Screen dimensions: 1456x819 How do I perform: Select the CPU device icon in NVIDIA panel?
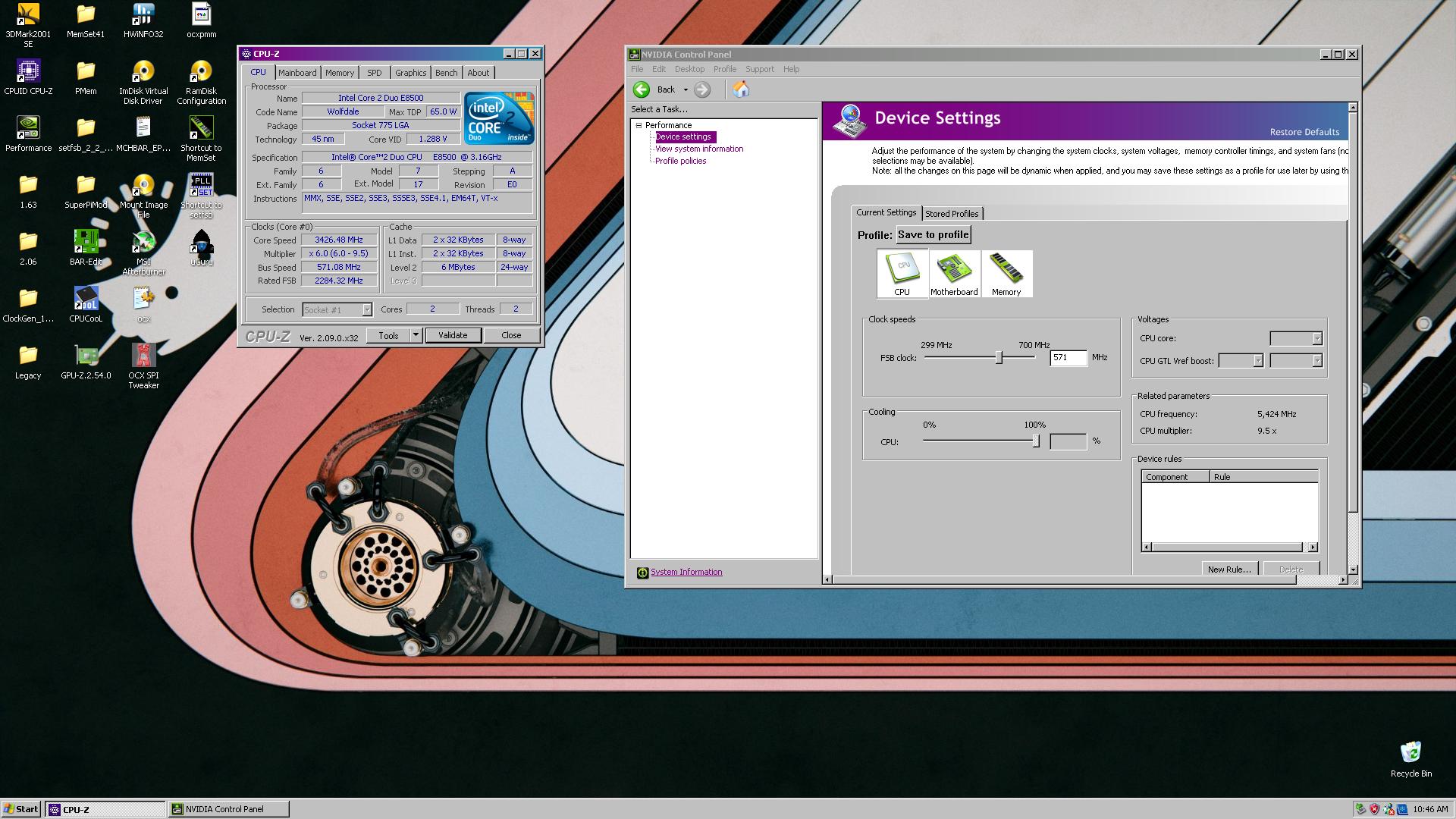(x=902, y=274)
